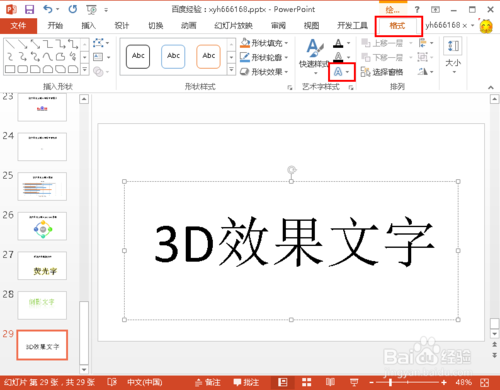The width and height of the screenshot is (500, 390).
Task: Open the 快速样式 WordArt gallery
Action: tap(314, 56)
